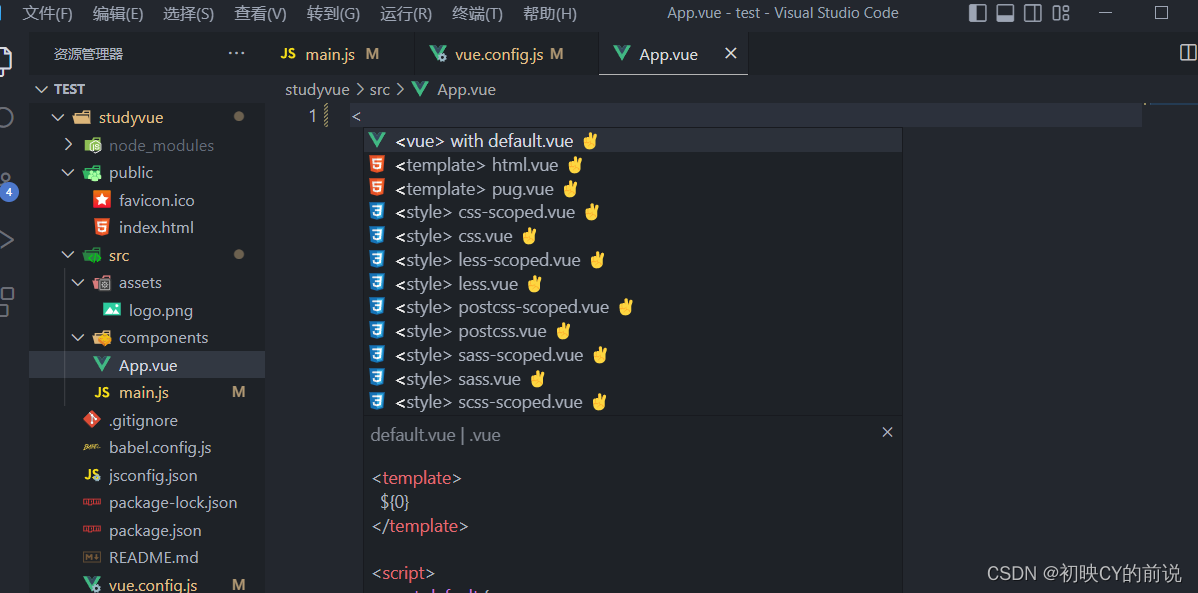Open the customize layout icon
Screen dimensions: 1198x593
(x=1060, y=13)
